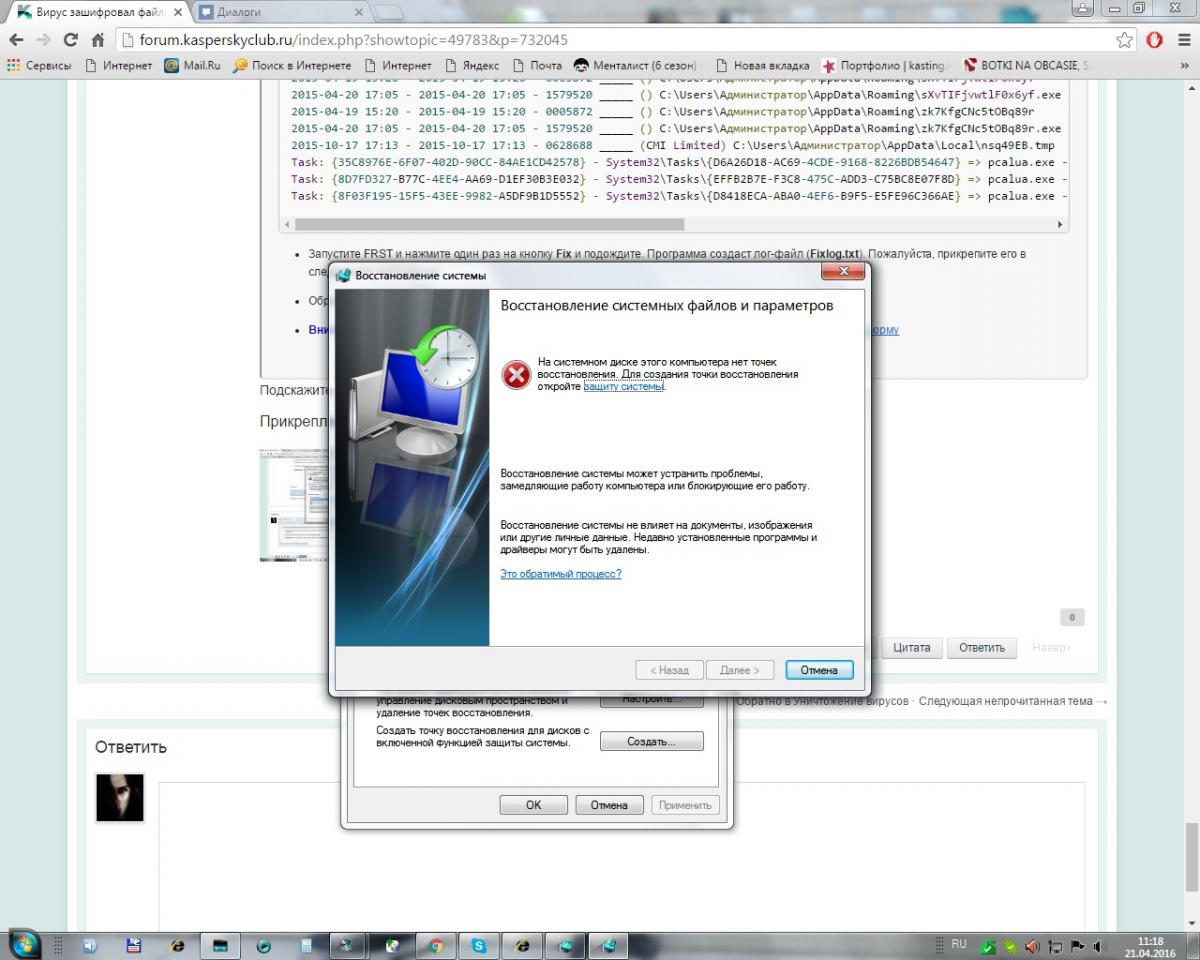This screenshot has width=1200, height=960.
Task: Click the Google Chrome taskbar icon
Action: click(x=436, y=944)
